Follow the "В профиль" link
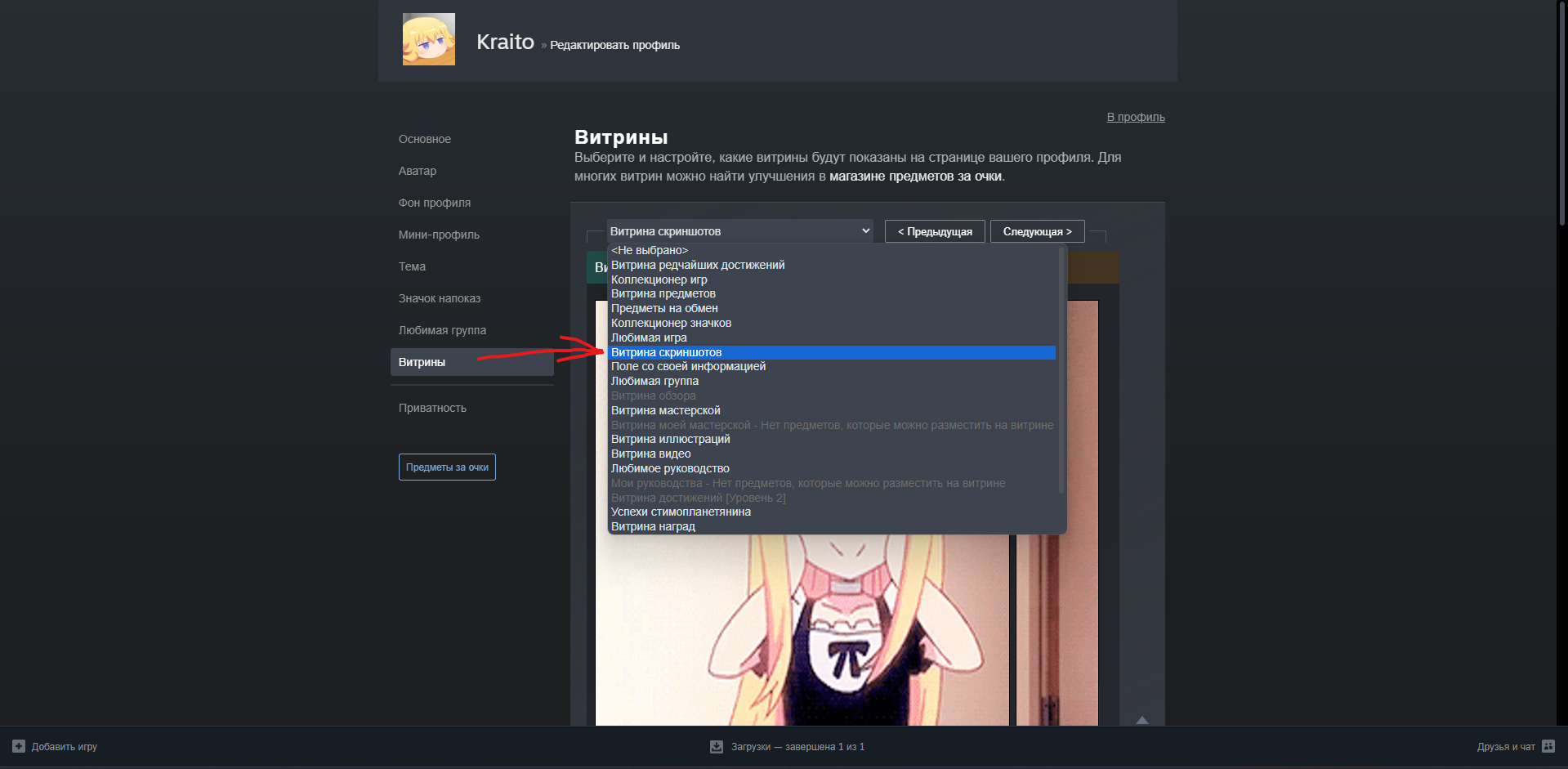The height and width of the screenshot is (769, 1568). (1136, 117)
